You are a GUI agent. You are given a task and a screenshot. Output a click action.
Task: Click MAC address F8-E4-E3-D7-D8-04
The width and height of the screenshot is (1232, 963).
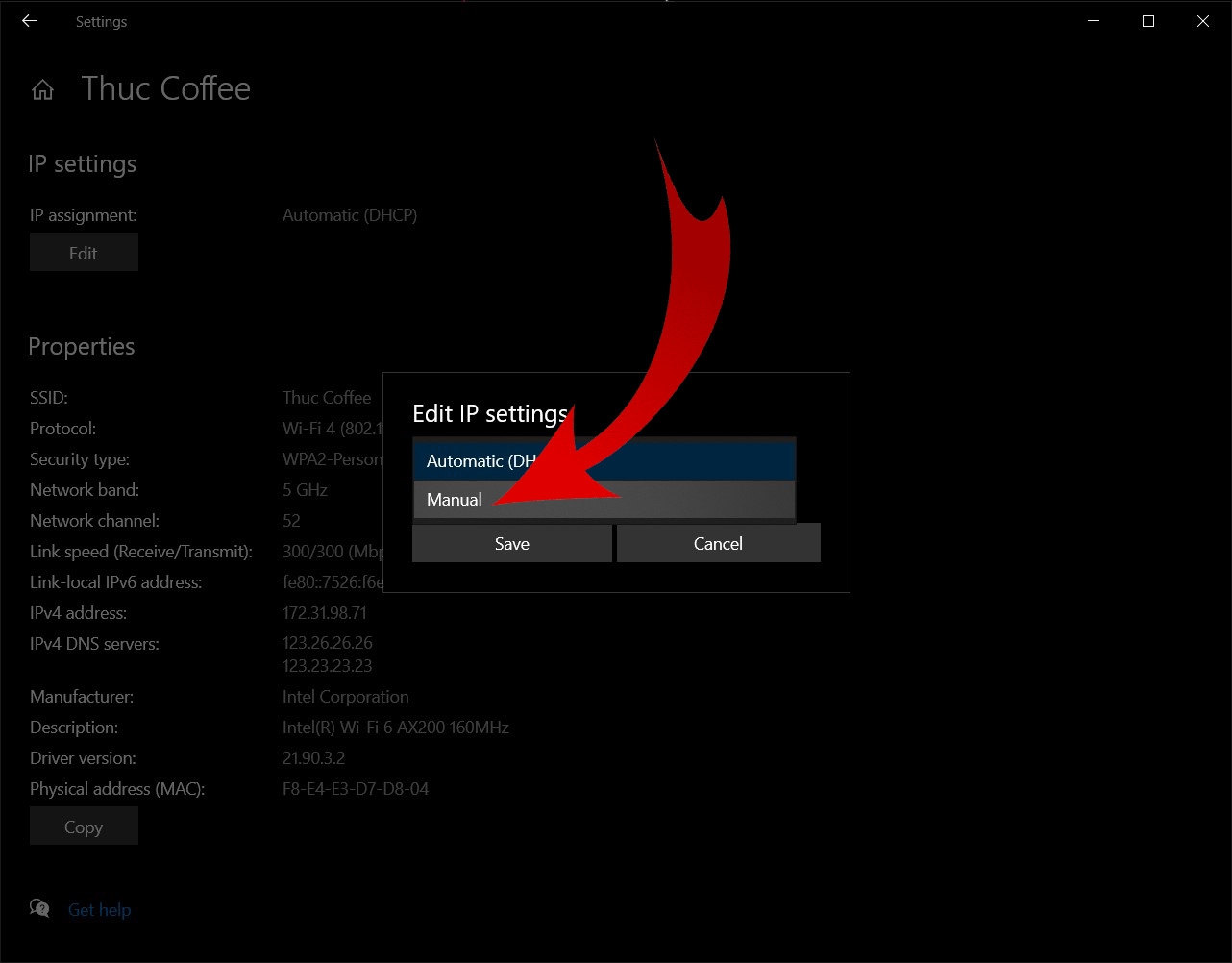tap(356, 789)
